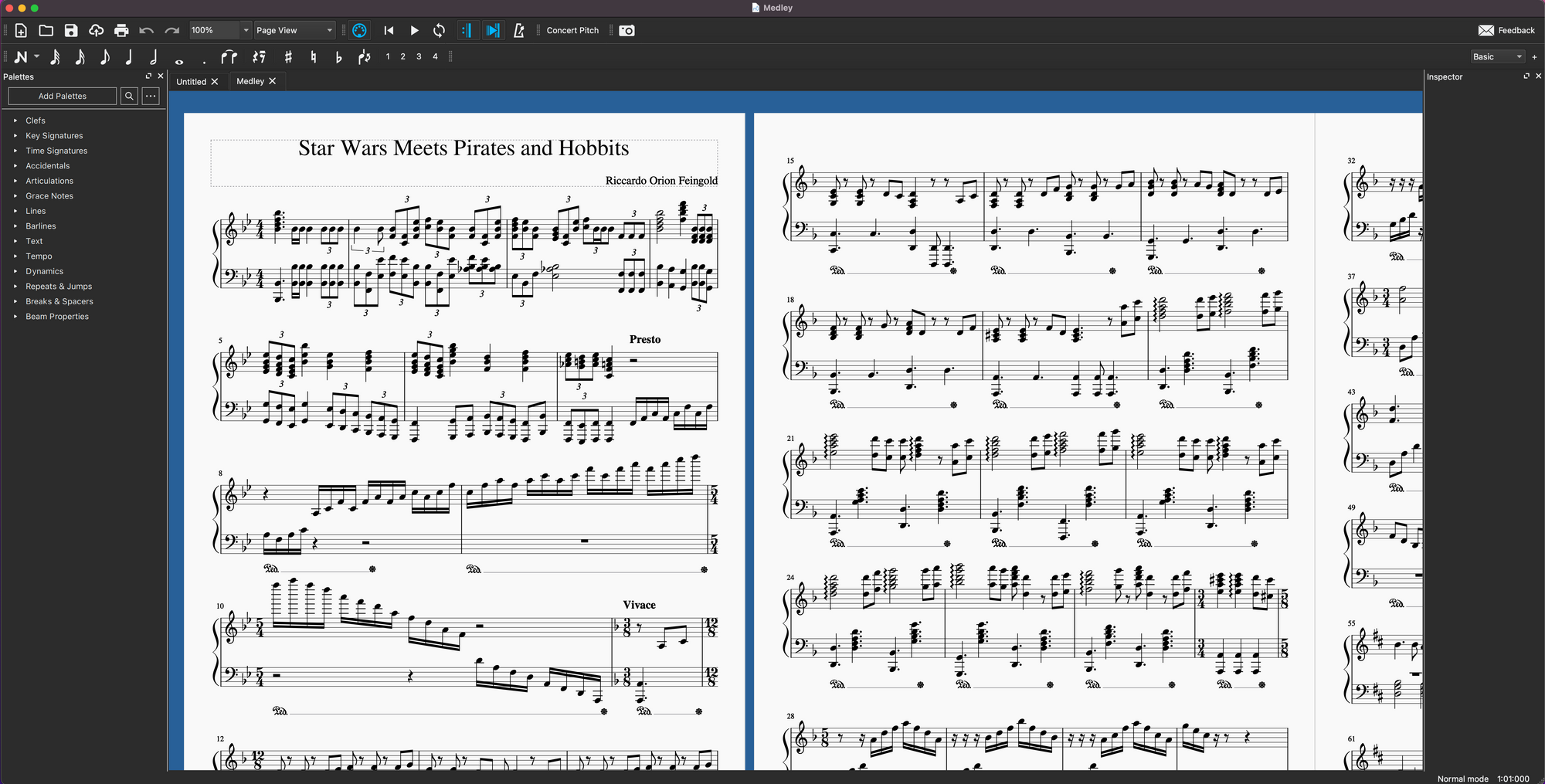This screenshot has height=784, width=1545.
Task: Flip the stem direction
Action: click(x=364, y=56)
